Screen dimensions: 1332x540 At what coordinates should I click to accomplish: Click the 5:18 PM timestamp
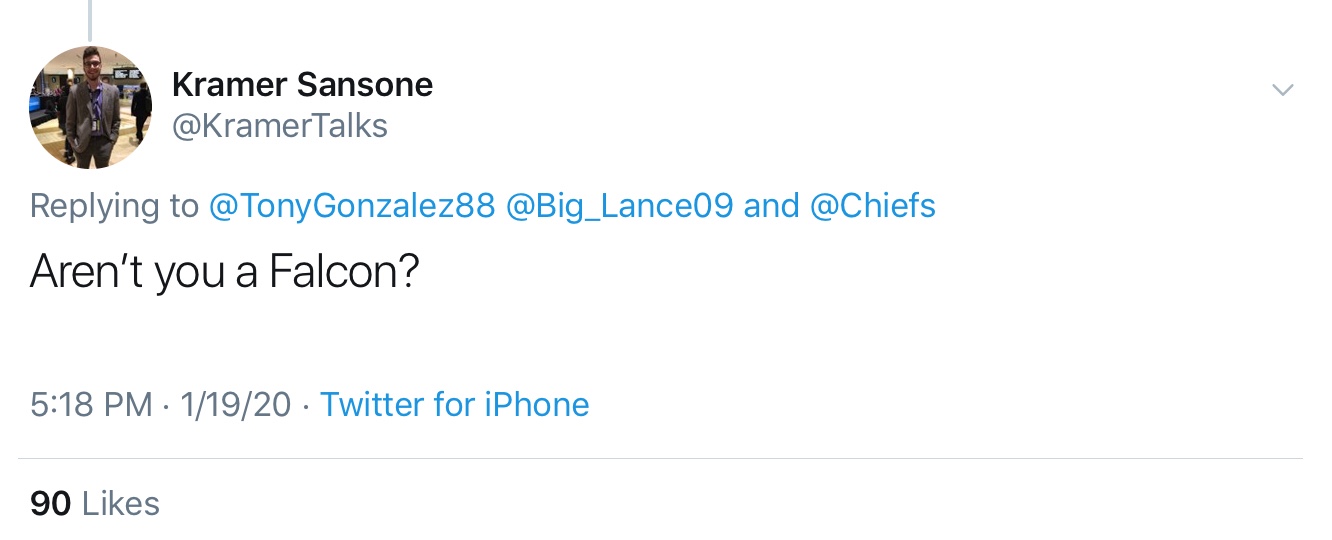tap(91, 405)
